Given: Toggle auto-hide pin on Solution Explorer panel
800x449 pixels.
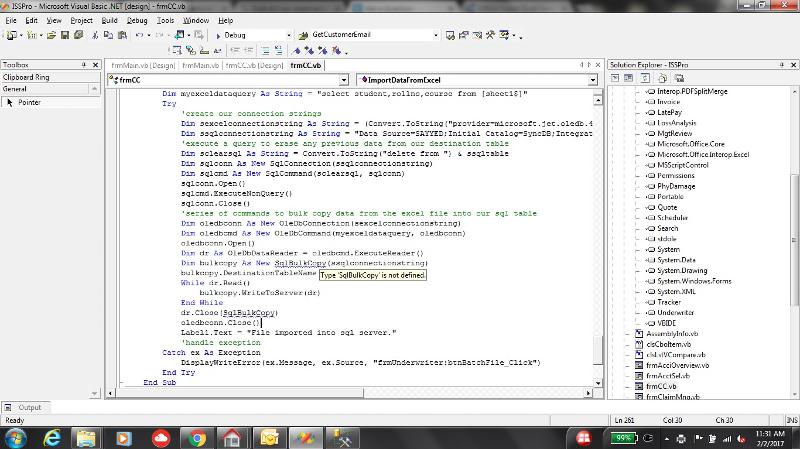Looking at the screenshot, I should [782, 65].
